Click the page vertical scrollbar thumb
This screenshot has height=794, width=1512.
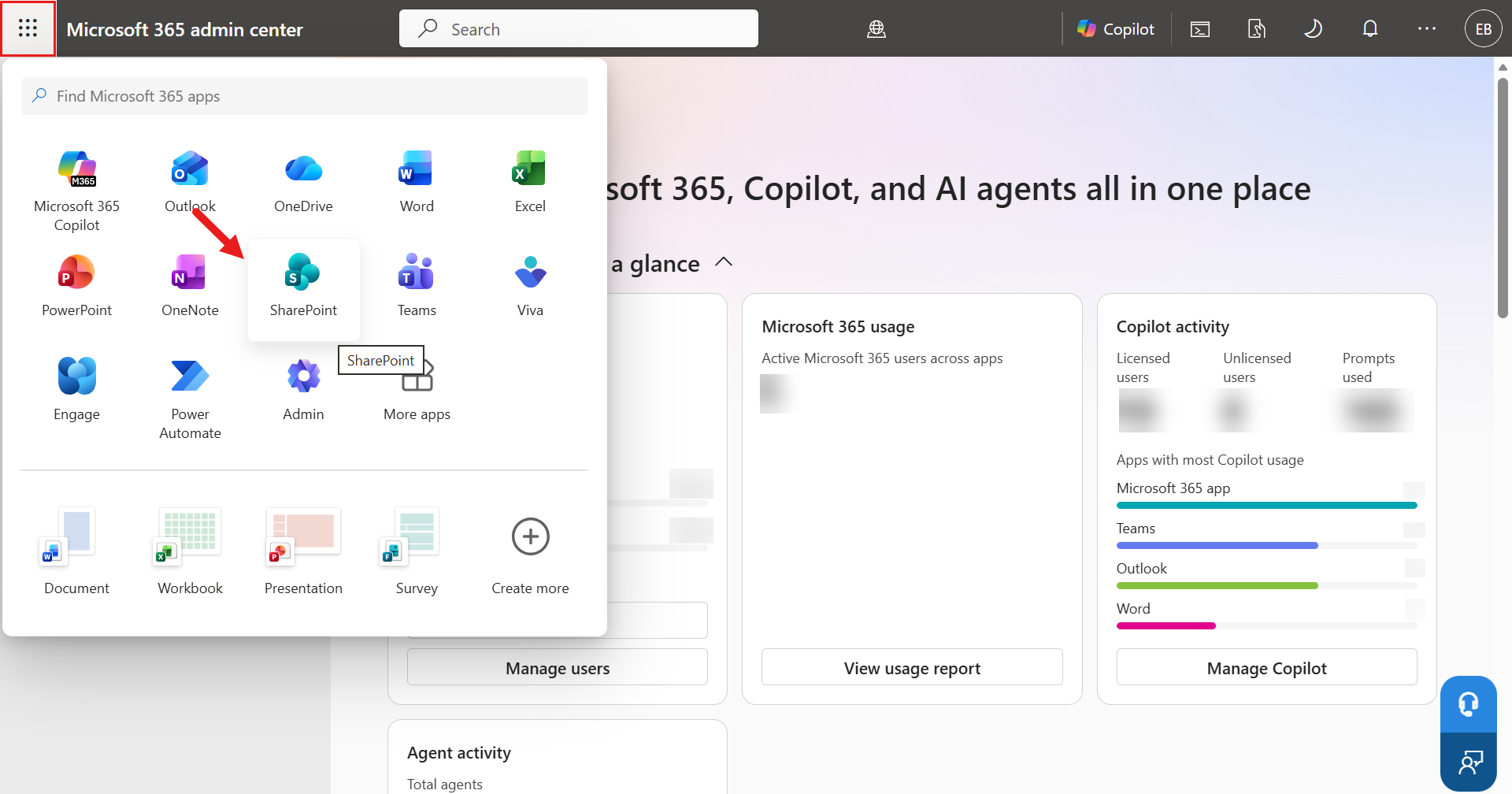[x=1503, y=197]
